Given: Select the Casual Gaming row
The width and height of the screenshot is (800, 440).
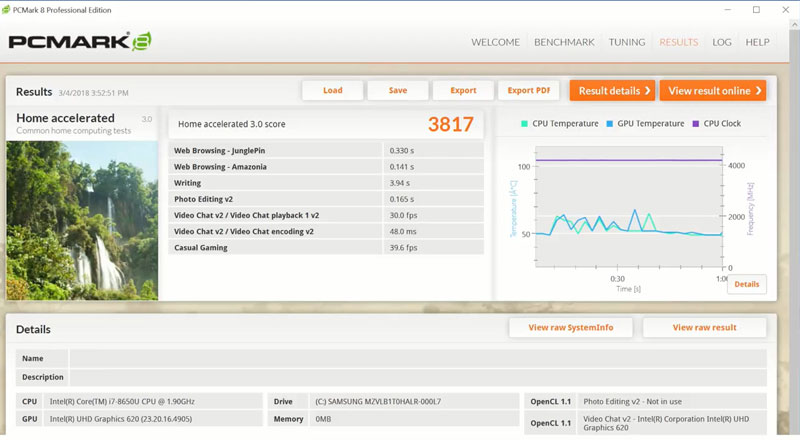Looking at the screenshot, I should (326, 248).
